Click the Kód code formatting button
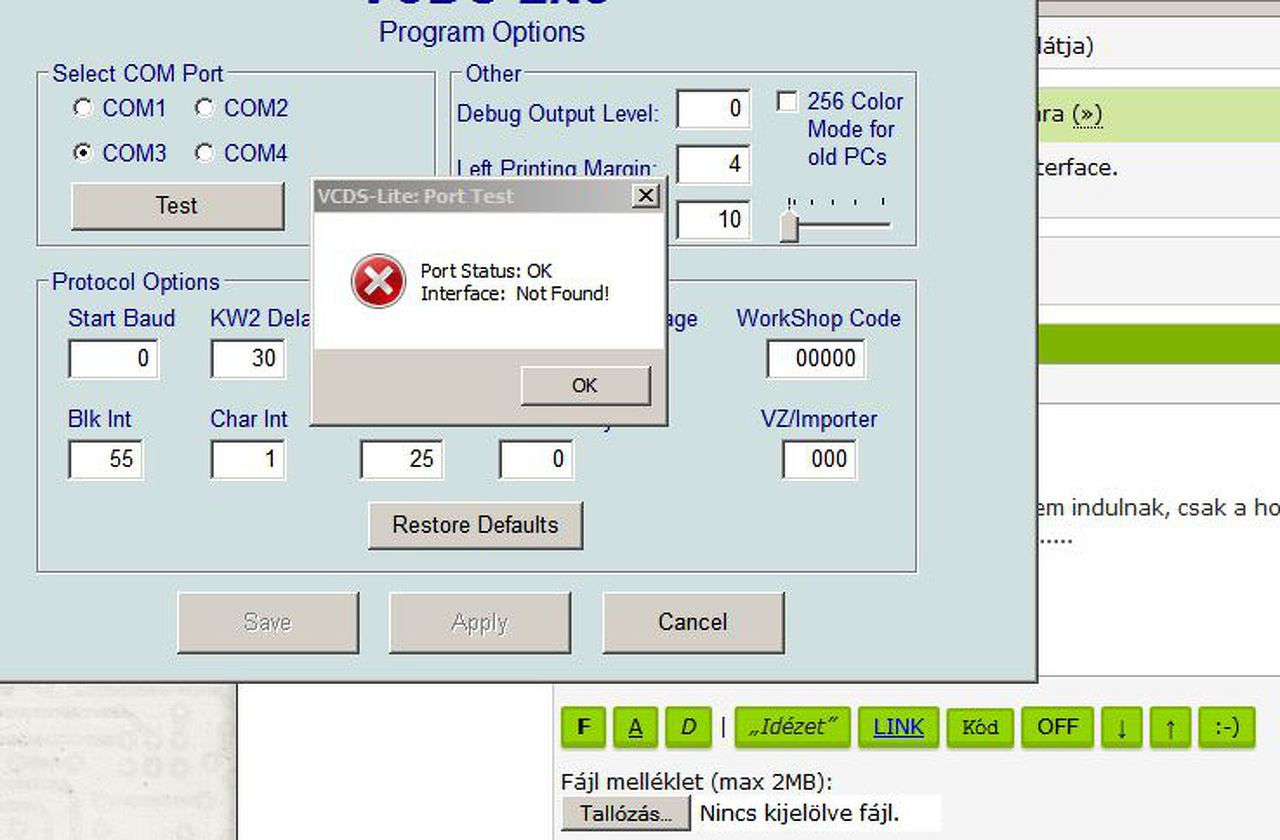The image size is (1280, 840). pyautogui.click(x=980, y=727)
